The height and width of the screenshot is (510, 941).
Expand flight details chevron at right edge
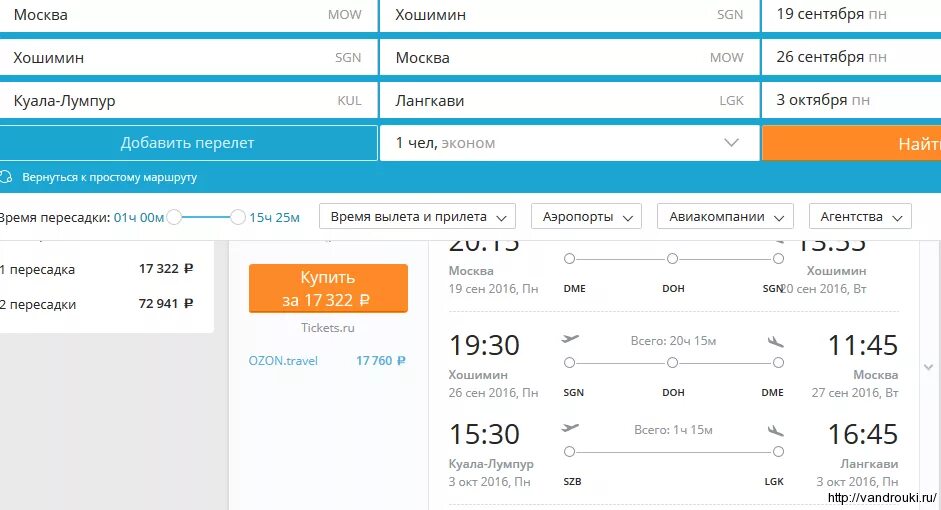pyautogui.click(x=928, y=367)
